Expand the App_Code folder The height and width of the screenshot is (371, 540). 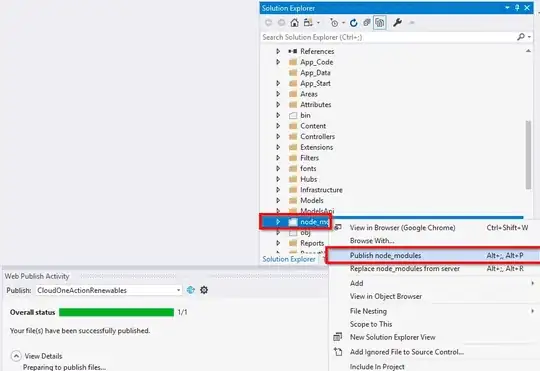(278, 62)
